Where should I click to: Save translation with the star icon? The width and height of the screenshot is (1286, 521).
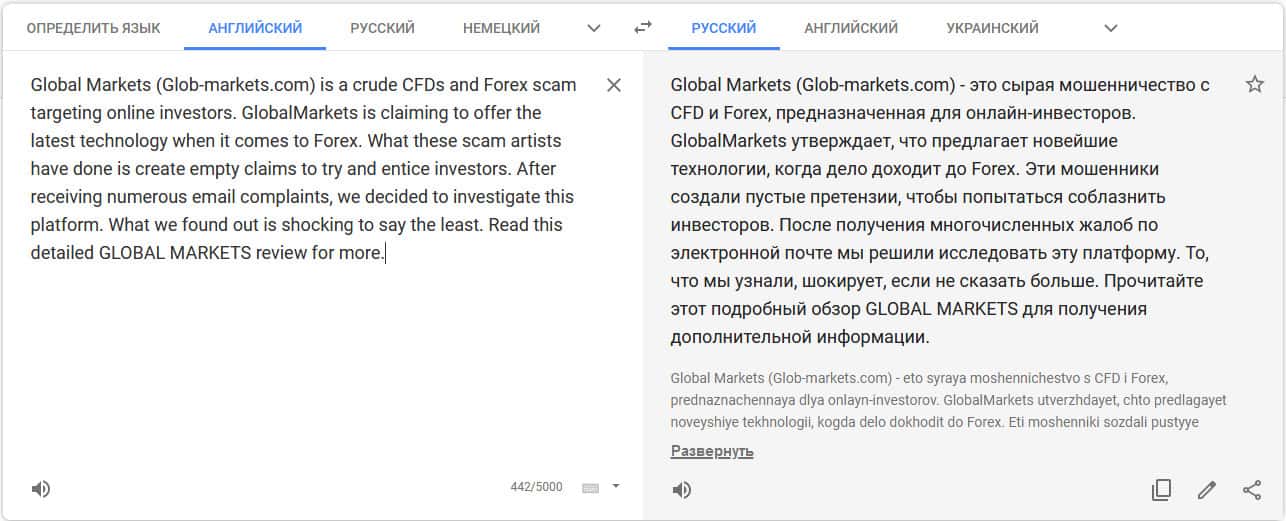[1255, 85]
